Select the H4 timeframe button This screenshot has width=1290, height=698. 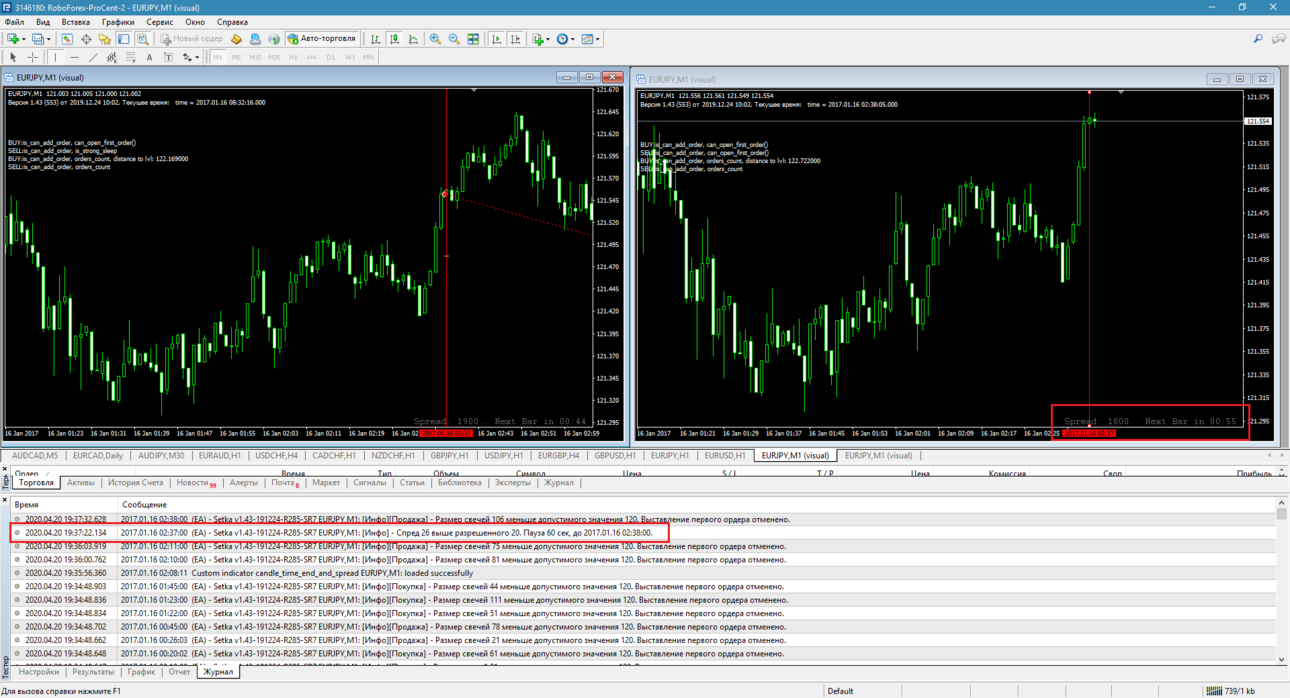pyautogui.click(x=312, y=57)
